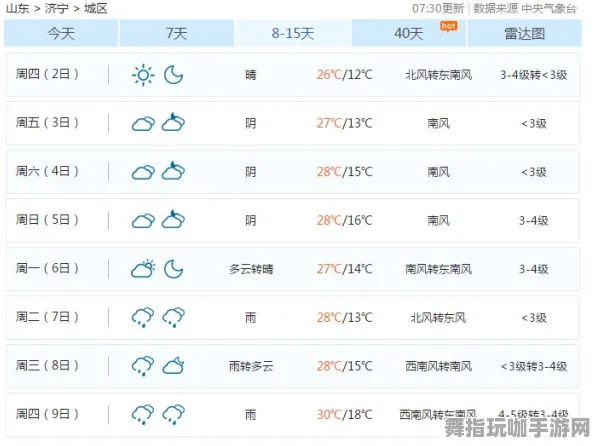The width and height of the screenshot is (596, 446).
Task: Select the 周四（2日） date label
Action: click(x=47, y=74)
